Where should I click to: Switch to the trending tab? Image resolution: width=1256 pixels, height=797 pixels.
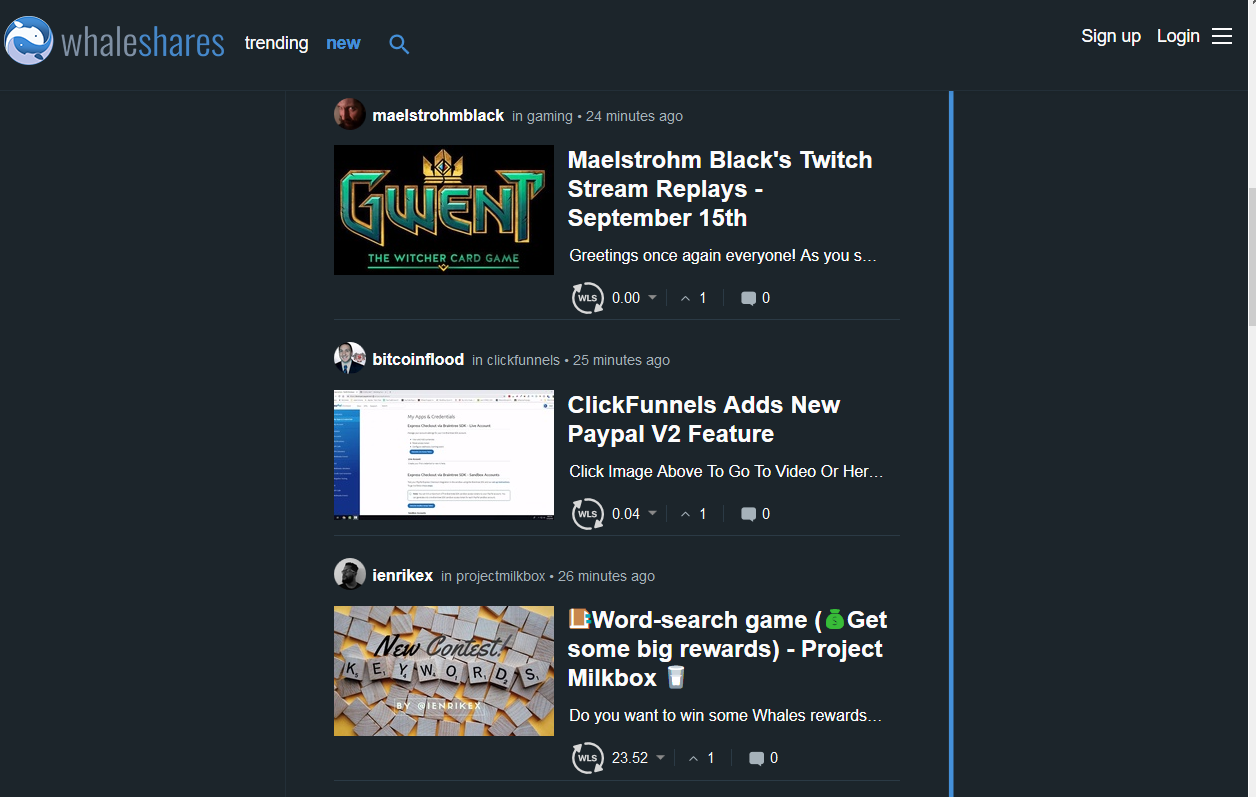point(277,43)
